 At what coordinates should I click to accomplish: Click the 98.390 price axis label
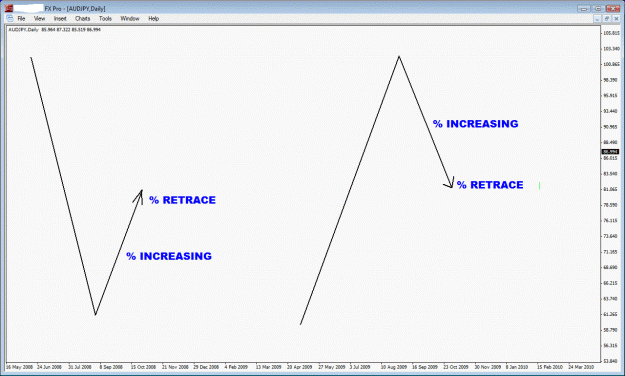611,80
